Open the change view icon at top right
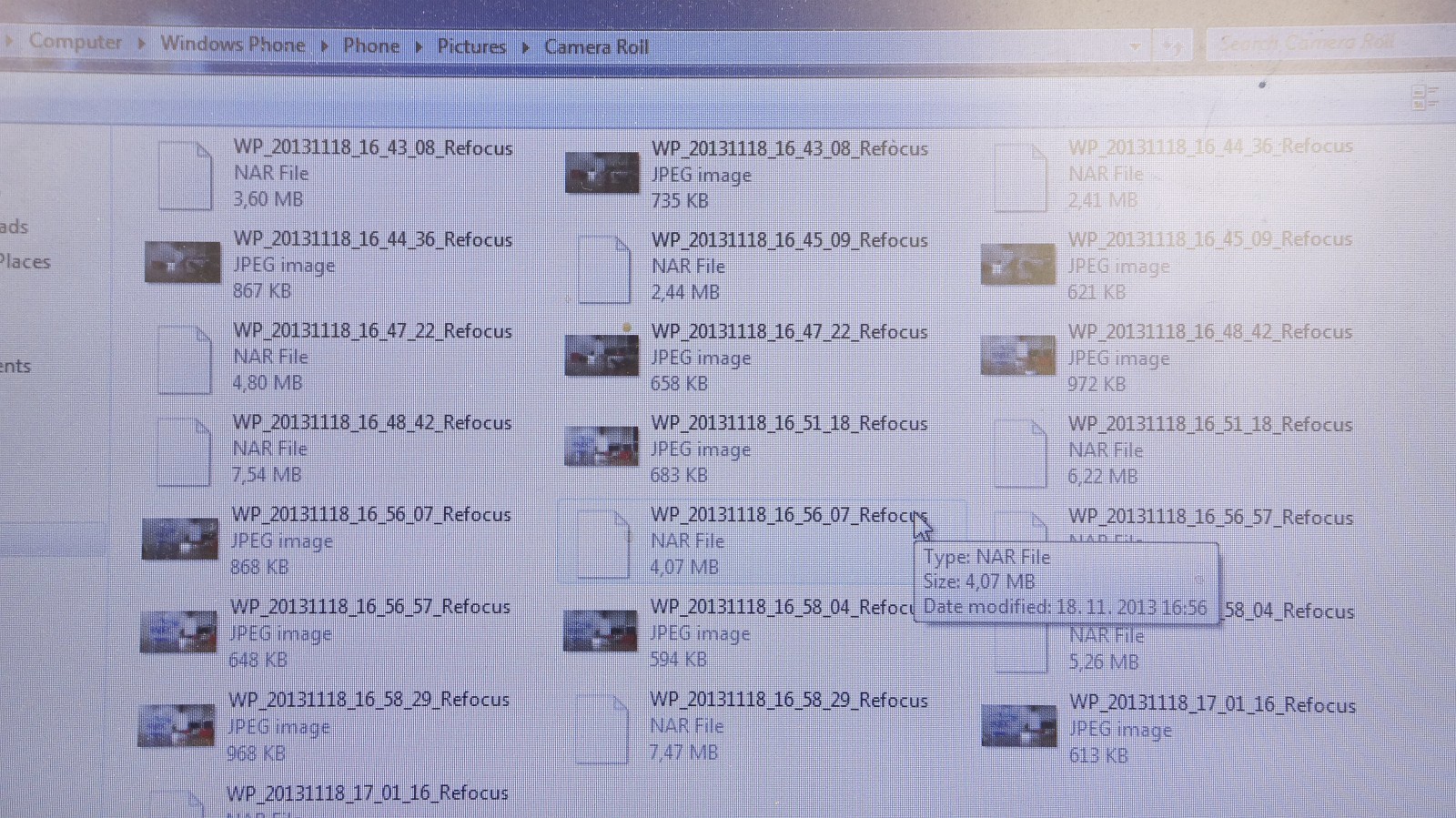This screenshot has width=1456, height=818. pos(1423,97)
